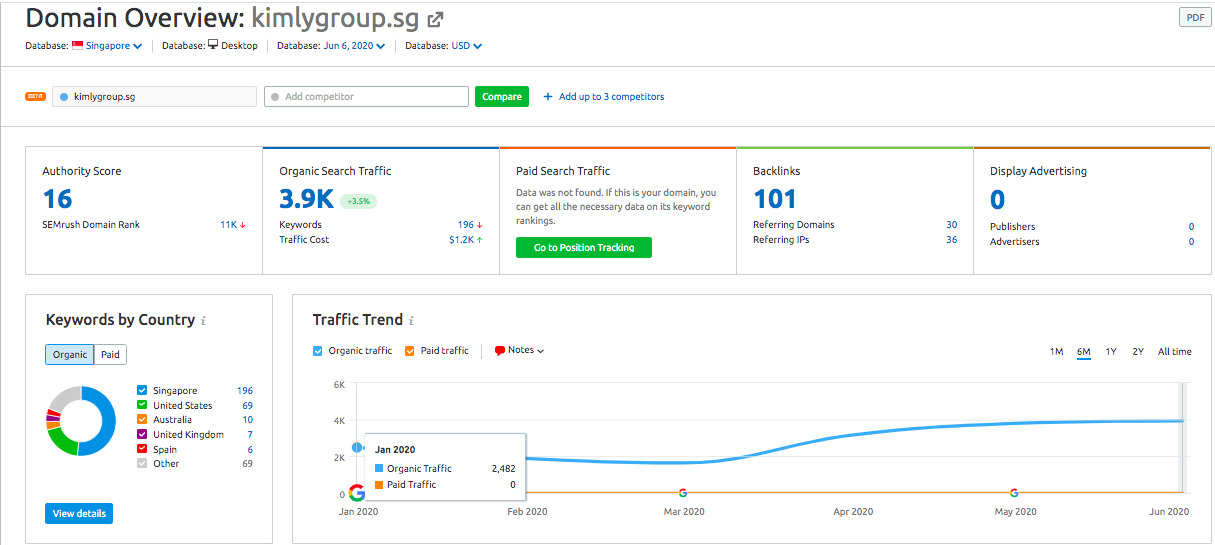Click the red Notes speech-bubble icon
The width and height of the screenshot is (1215, 545).
click(500, 351)
